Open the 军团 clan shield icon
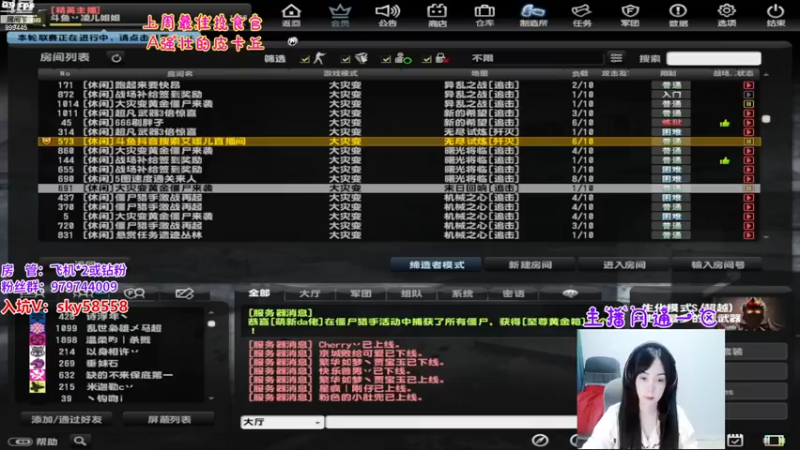The height and width of the screenshot is (450, 800). (x=630, y=15)
